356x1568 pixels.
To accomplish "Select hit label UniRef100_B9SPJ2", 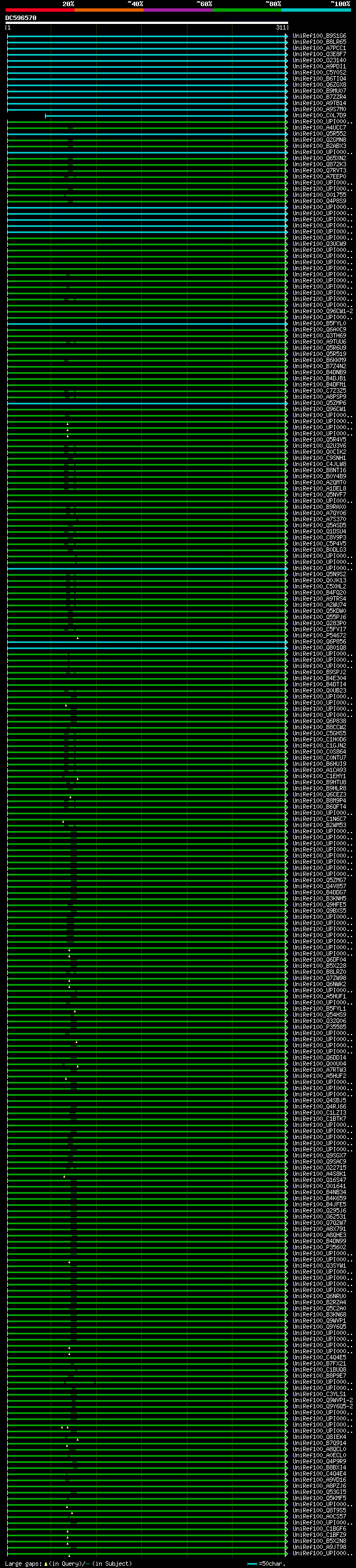I will point(319,672).
